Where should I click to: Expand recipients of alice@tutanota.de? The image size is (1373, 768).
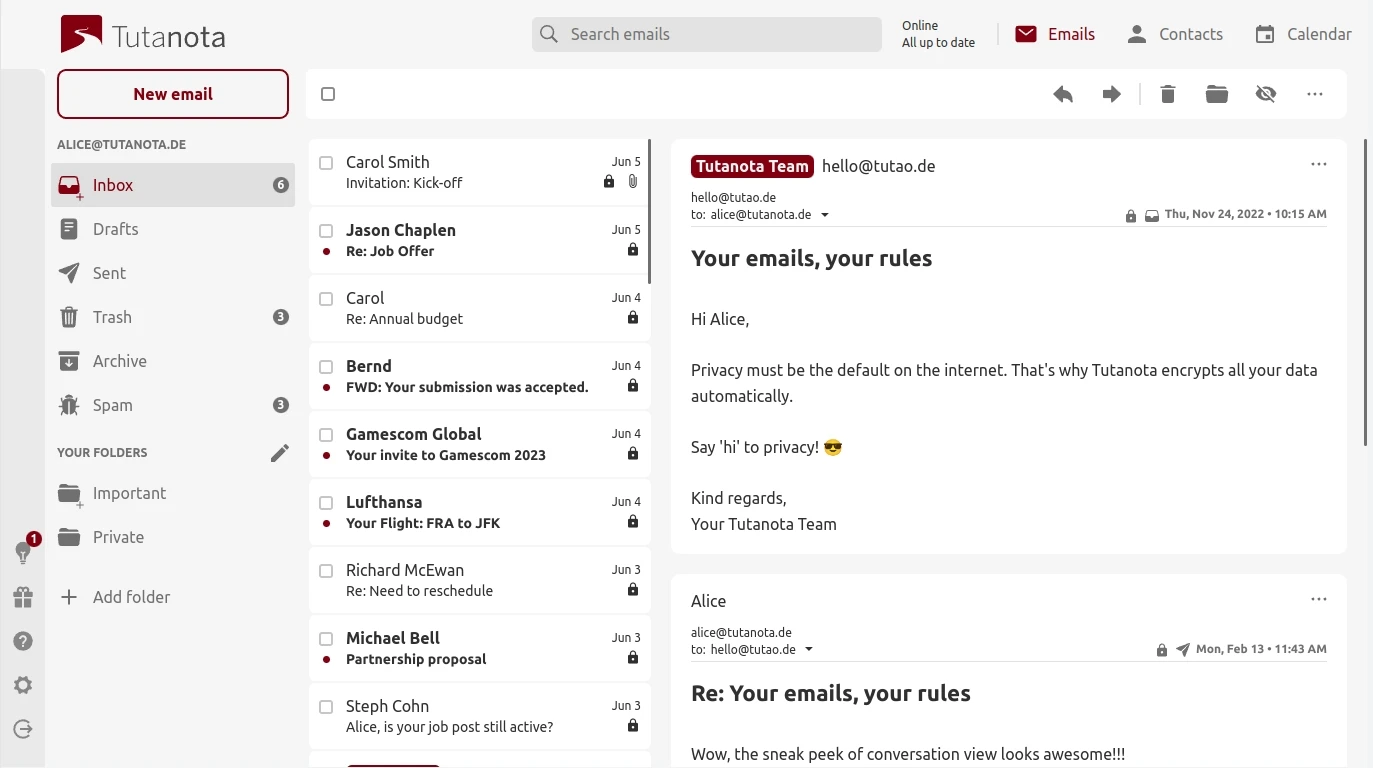pos(825,215)
